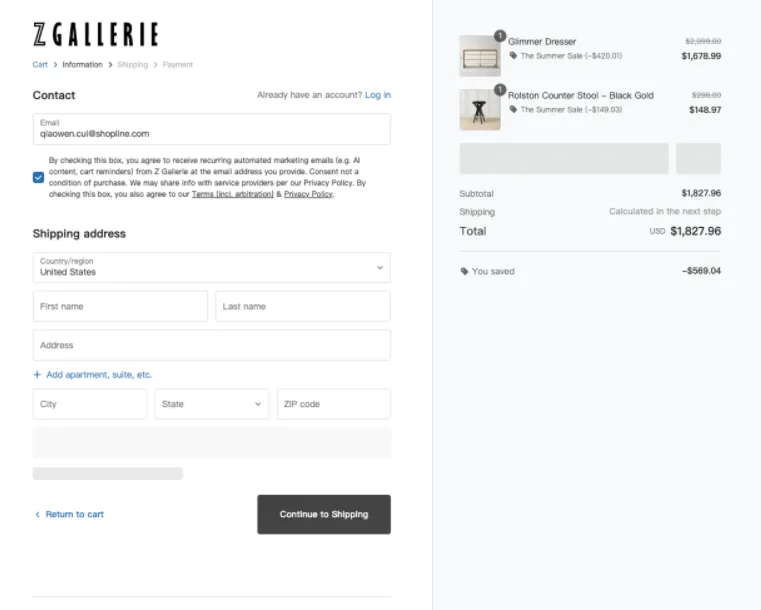Go to Cart in the breadcrumb

pos(40,65)
